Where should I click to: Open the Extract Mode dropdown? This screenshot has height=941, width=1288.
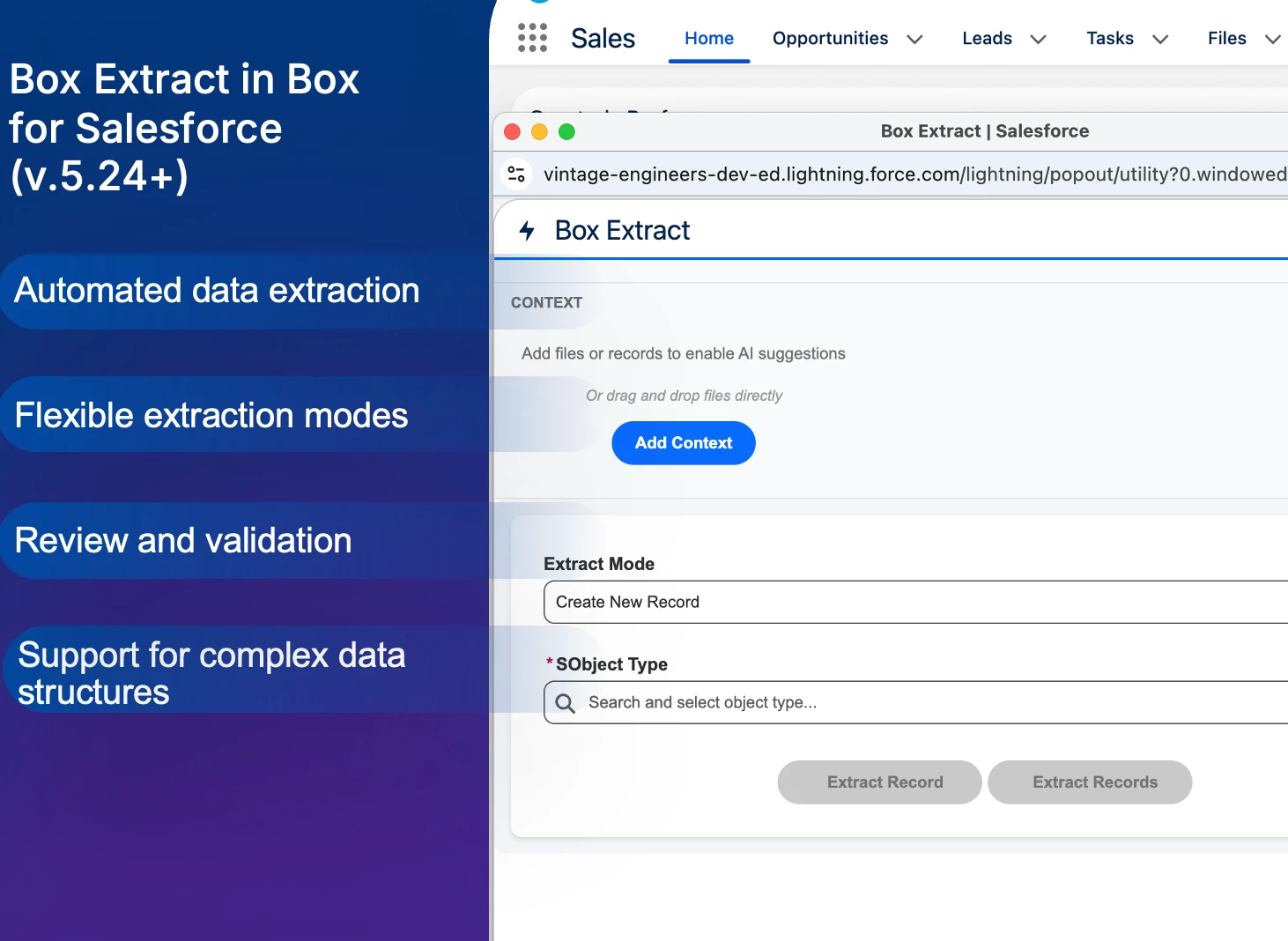pyautogui.click(x=915, y=602)
